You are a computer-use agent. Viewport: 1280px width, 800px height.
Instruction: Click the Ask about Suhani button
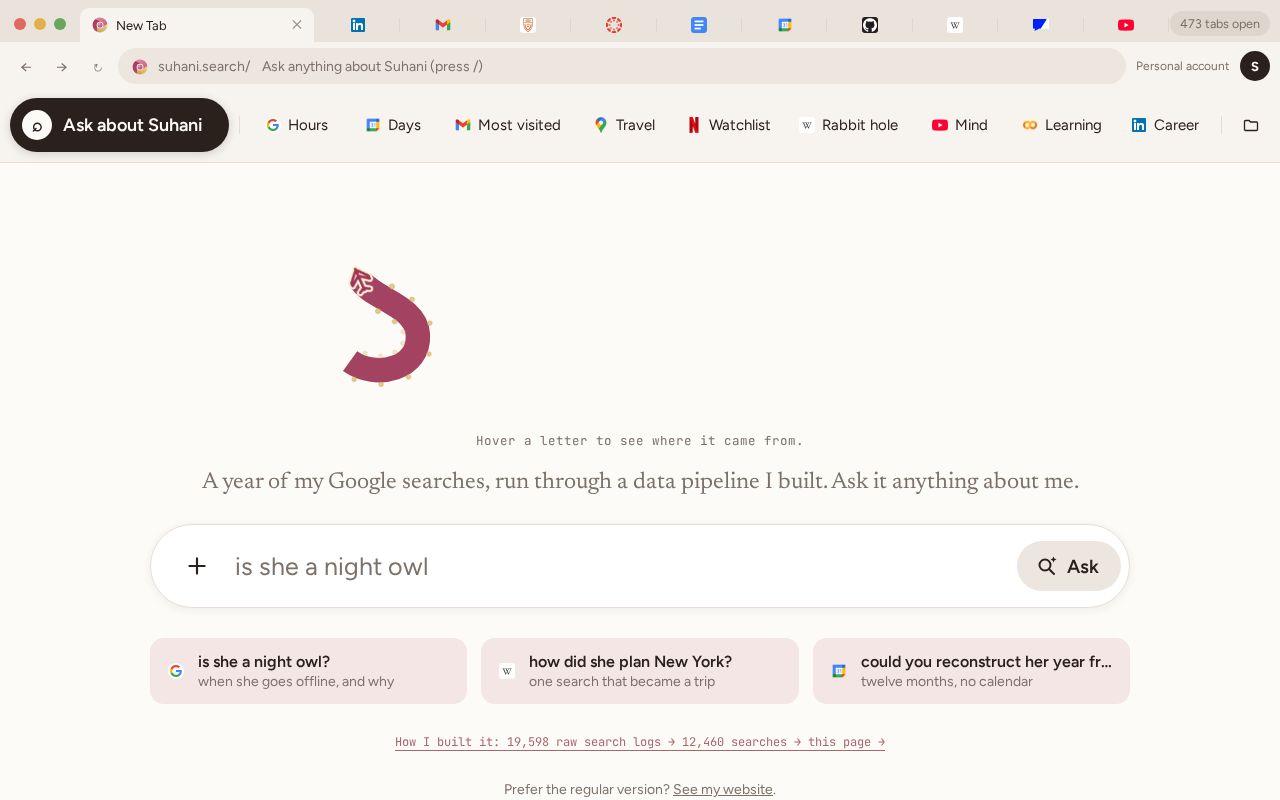119,125
